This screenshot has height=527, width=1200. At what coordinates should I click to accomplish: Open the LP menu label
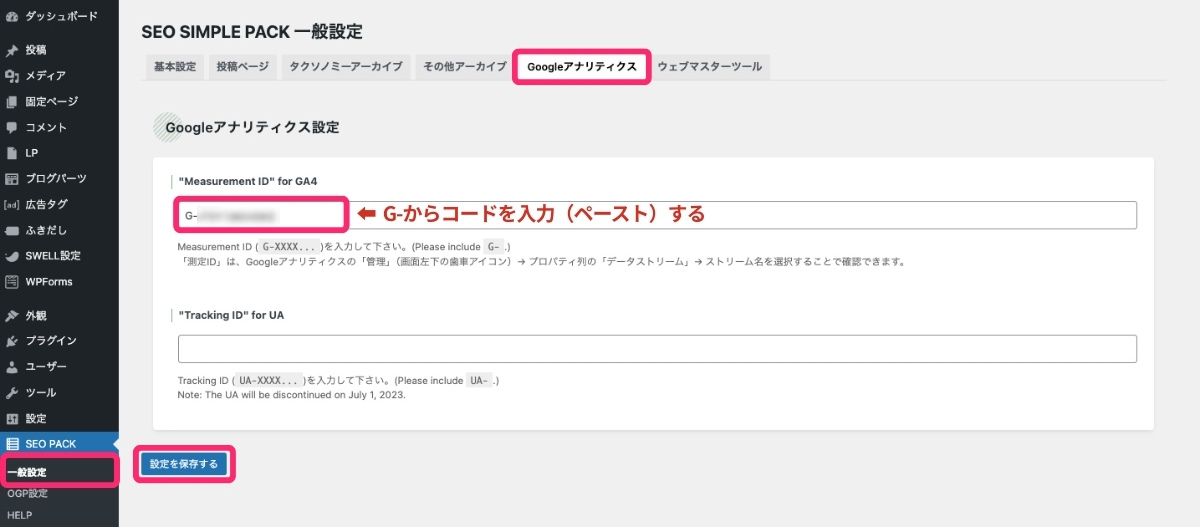pos(32,153)
